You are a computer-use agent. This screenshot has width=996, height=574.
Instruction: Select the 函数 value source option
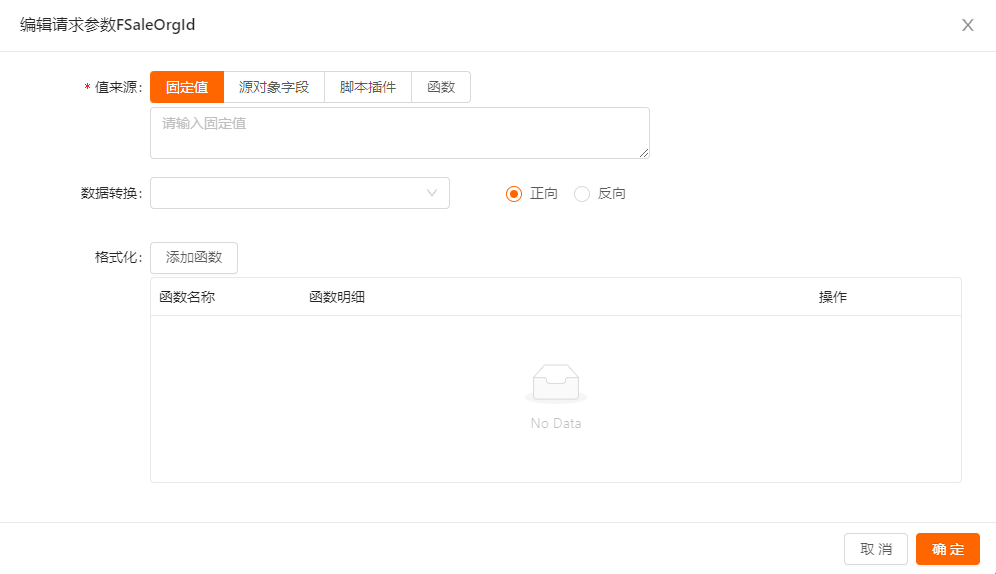(441, 87)
